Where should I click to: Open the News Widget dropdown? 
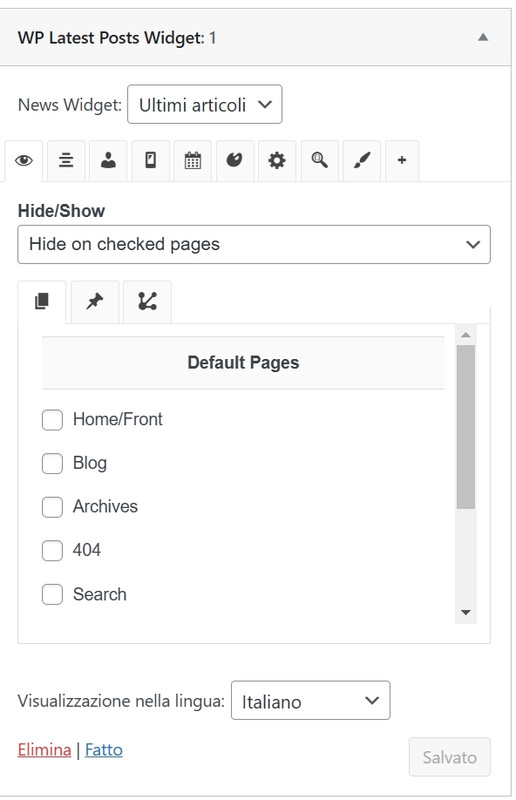click(205, 105)
